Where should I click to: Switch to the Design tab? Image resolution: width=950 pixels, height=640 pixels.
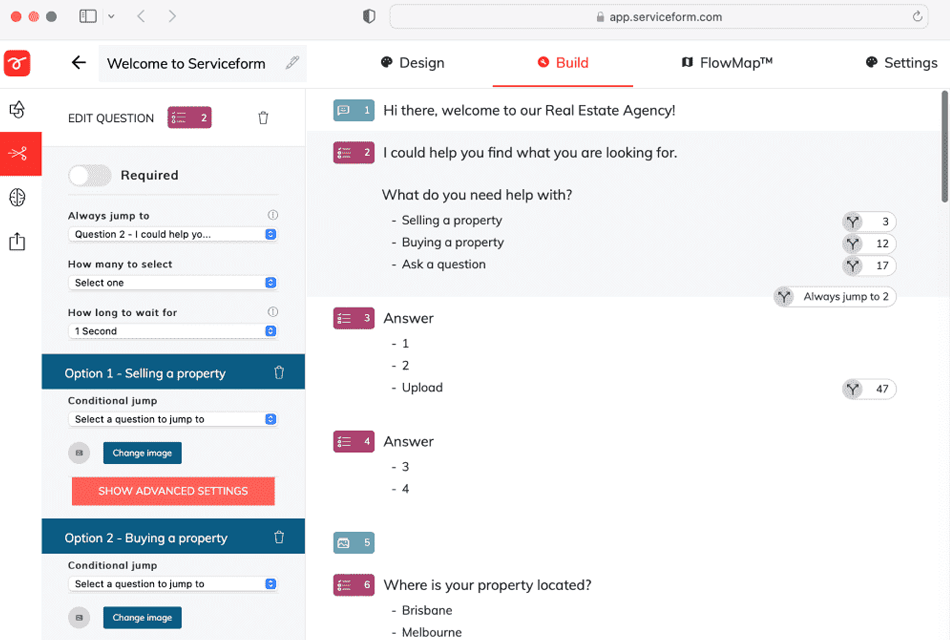pyautogui.click(x=412, y=63)
